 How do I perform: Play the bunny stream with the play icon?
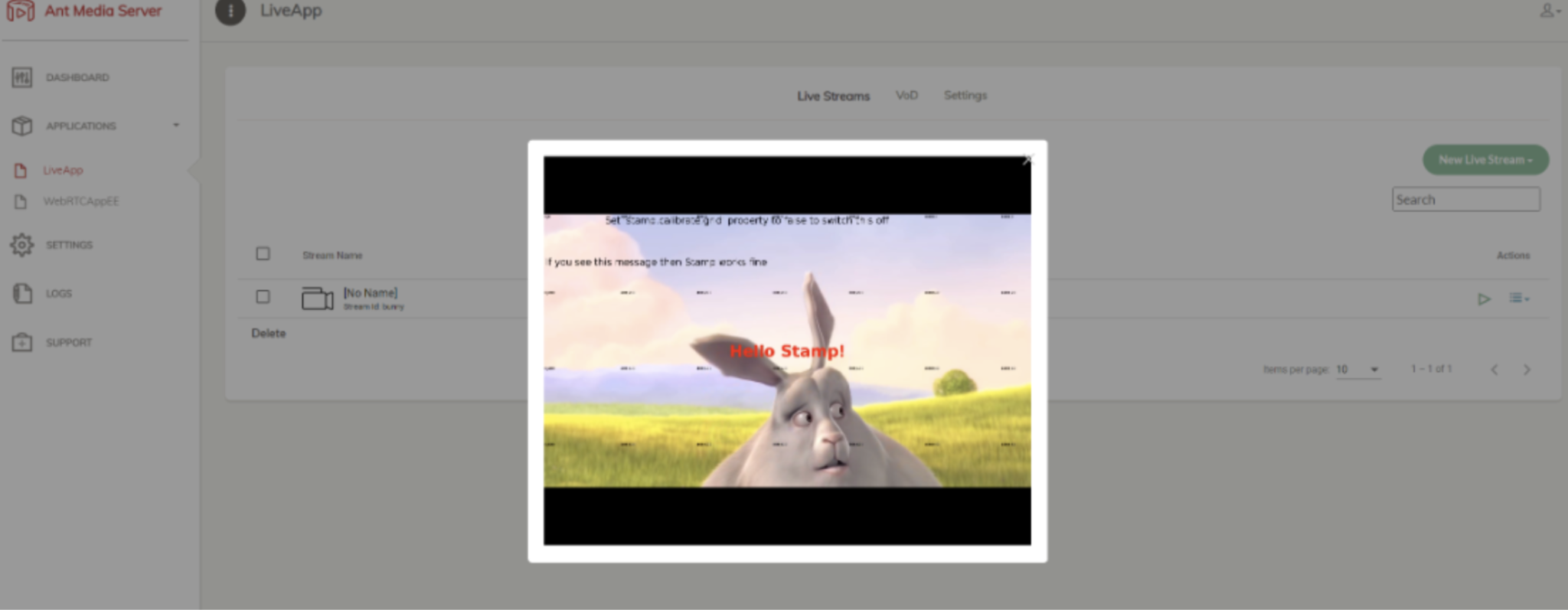click(1484, 299)
